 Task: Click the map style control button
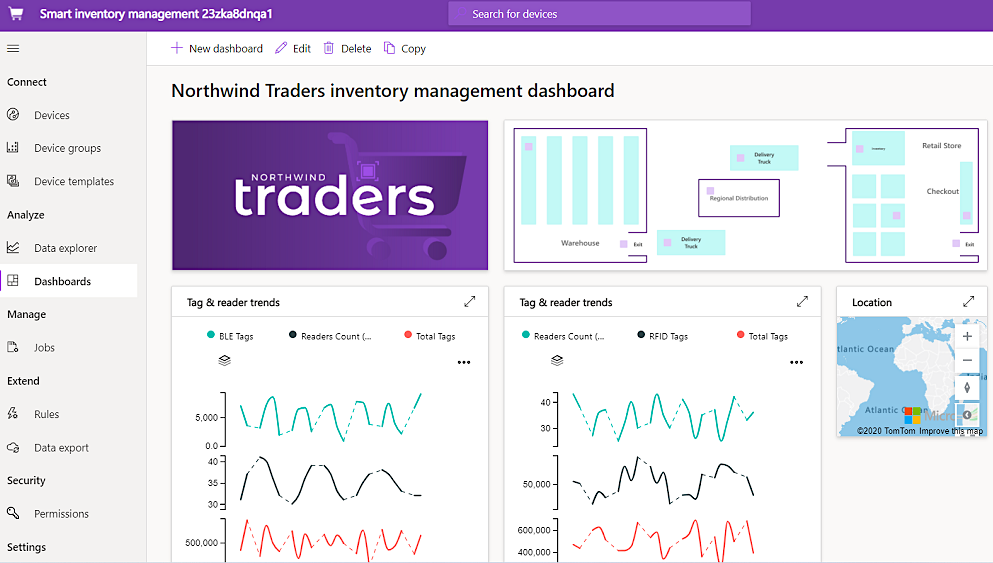967,415
